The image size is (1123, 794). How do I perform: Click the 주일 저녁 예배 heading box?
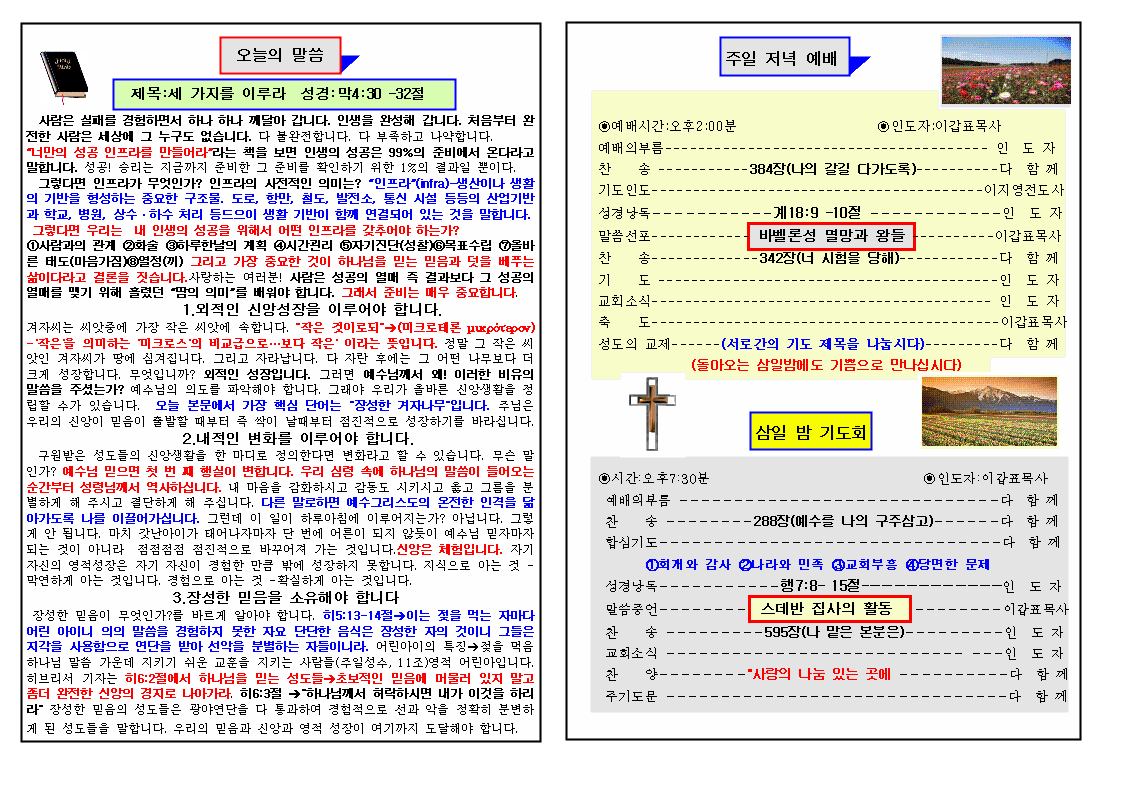[784, 57]
